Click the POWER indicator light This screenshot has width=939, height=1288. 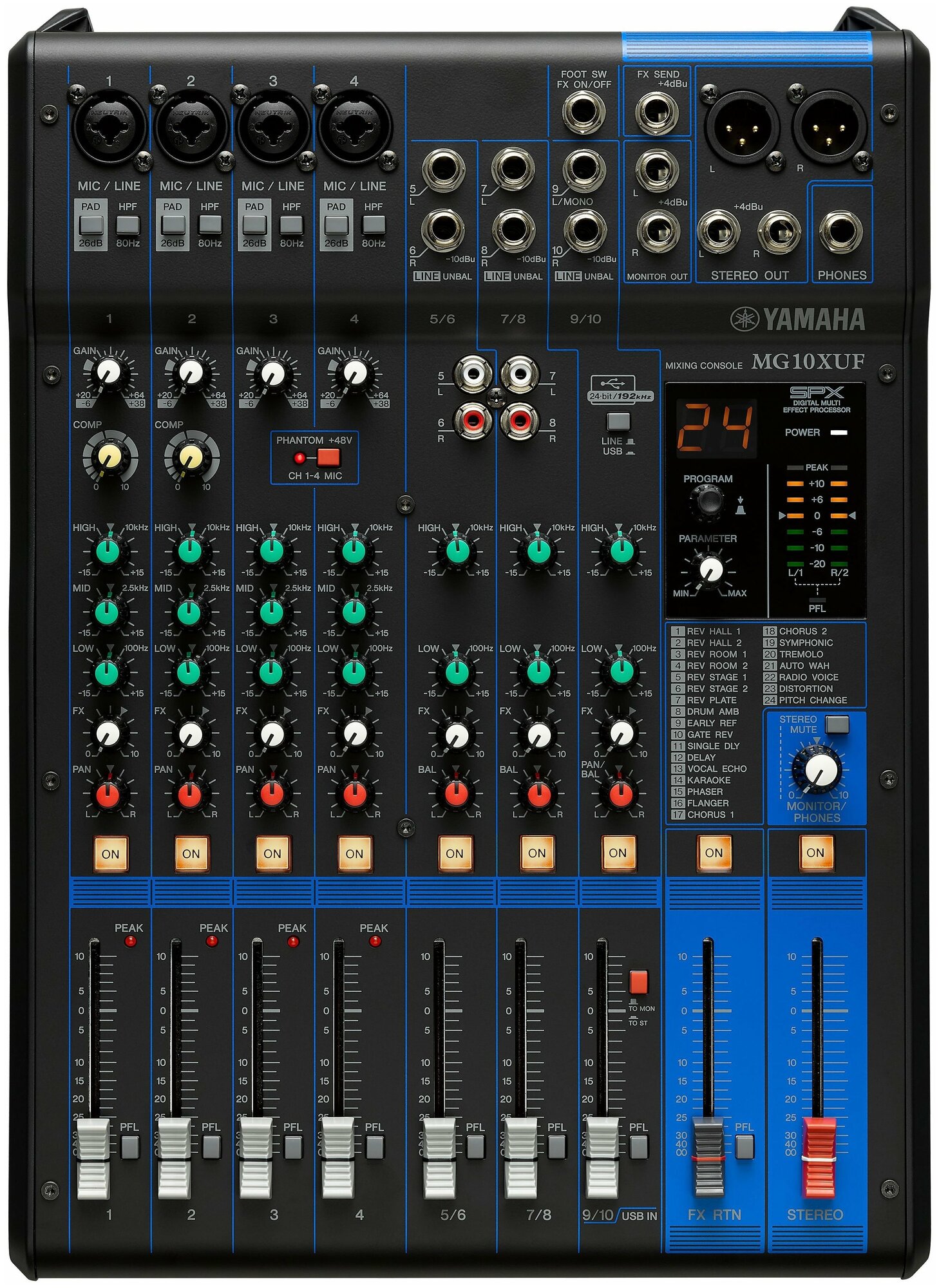coord(839,433)
